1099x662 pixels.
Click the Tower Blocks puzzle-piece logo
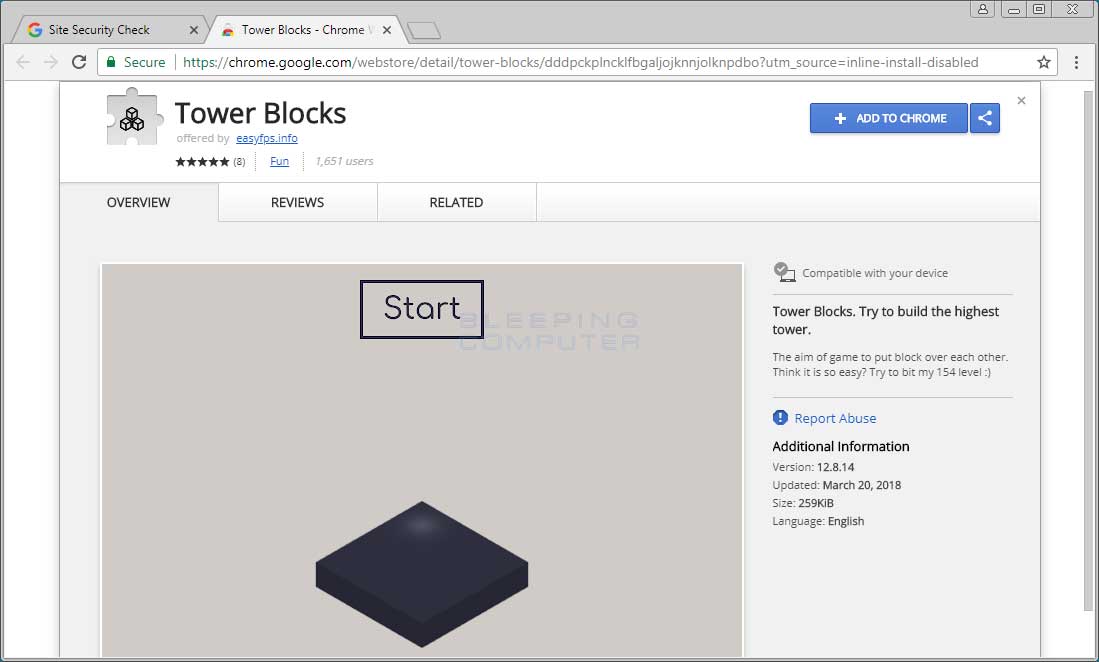click(131, 119)
